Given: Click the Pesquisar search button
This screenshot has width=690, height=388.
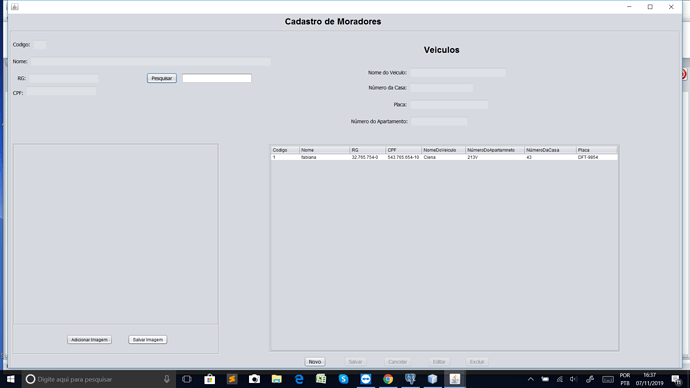Looking at the screenshot, I should pyautogui.click(x=161, y=78).
